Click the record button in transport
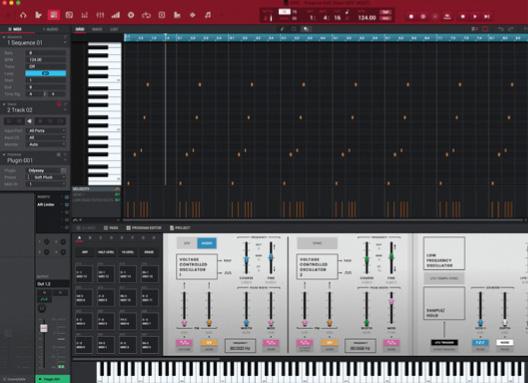This screenshot has height=383, width=528. pyautogui.click(x=411, y=16)
